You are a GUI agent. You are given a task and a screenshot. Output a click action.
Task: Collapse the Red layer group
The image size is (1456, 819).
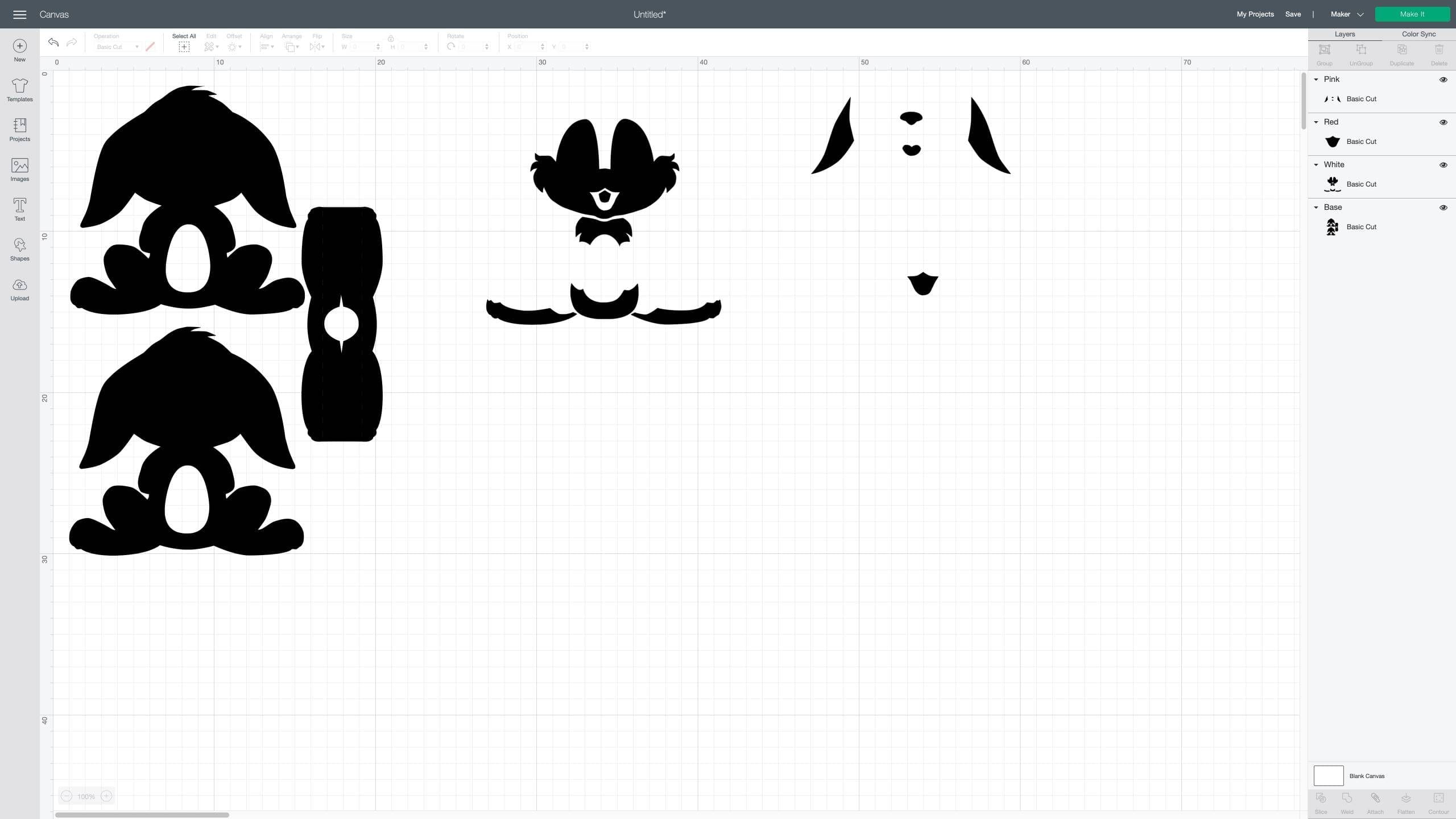tap(1316, 122)
